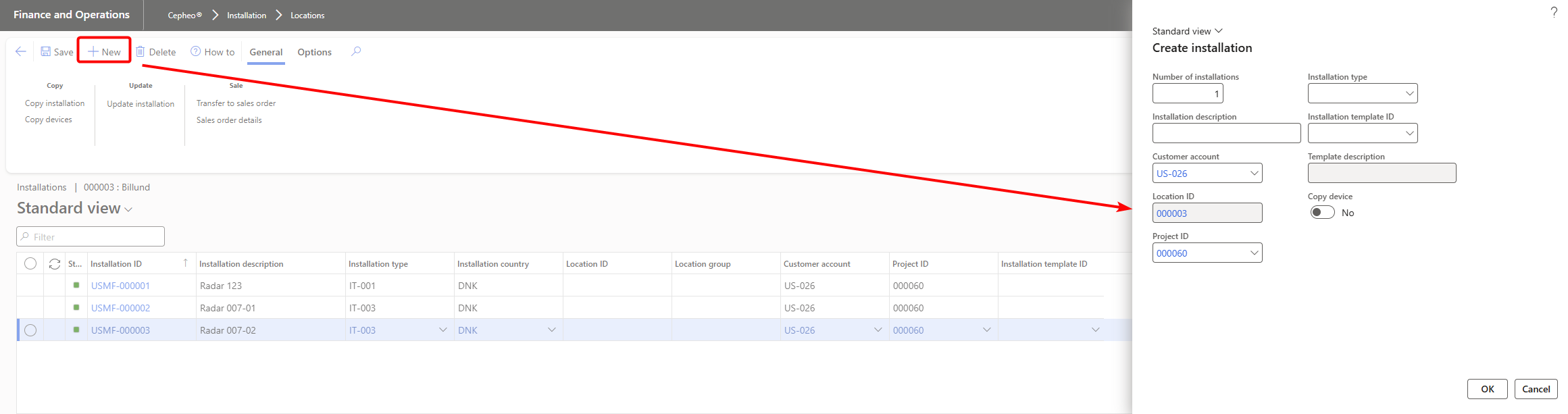Screen dimensions: 1568x414
Task: Open Cepheo breadcrumb menu
Action: coord(184,15)
